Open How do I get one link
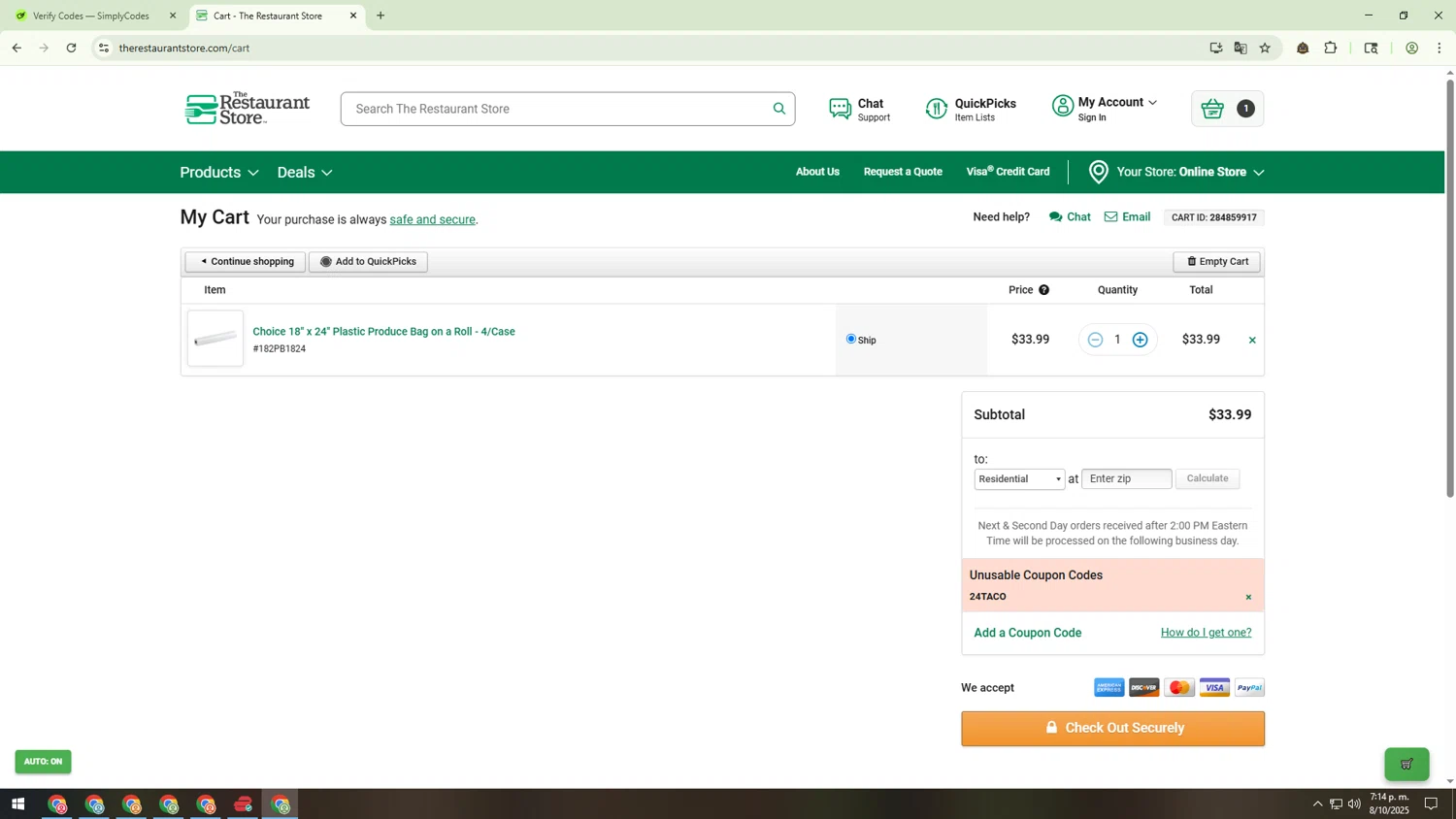The height and width of the screenshot is (819, 1456). [x=1206, y=633]
